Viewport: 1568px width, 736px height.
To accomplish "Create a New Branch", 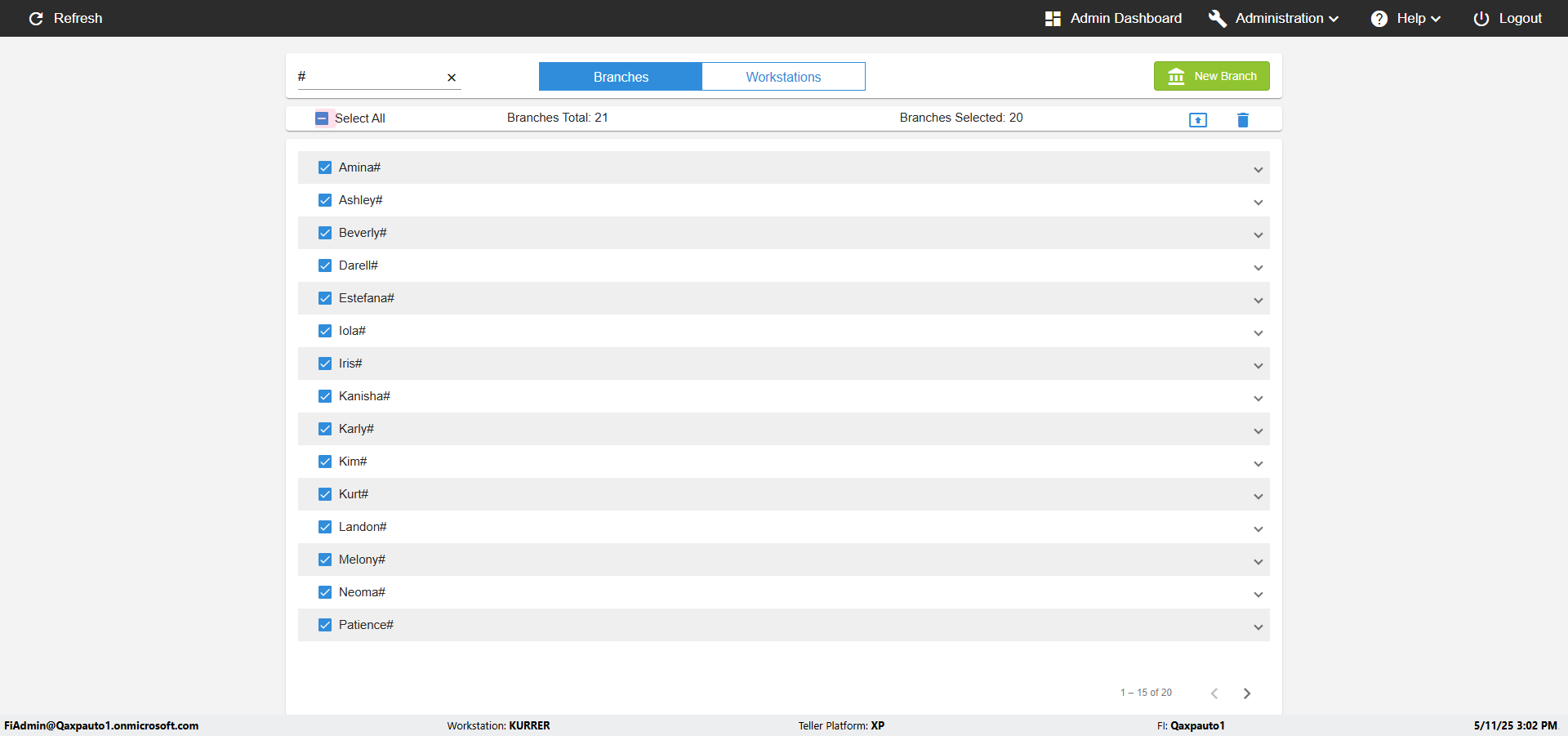I will pyautogui.click(x=1212, y=76).
